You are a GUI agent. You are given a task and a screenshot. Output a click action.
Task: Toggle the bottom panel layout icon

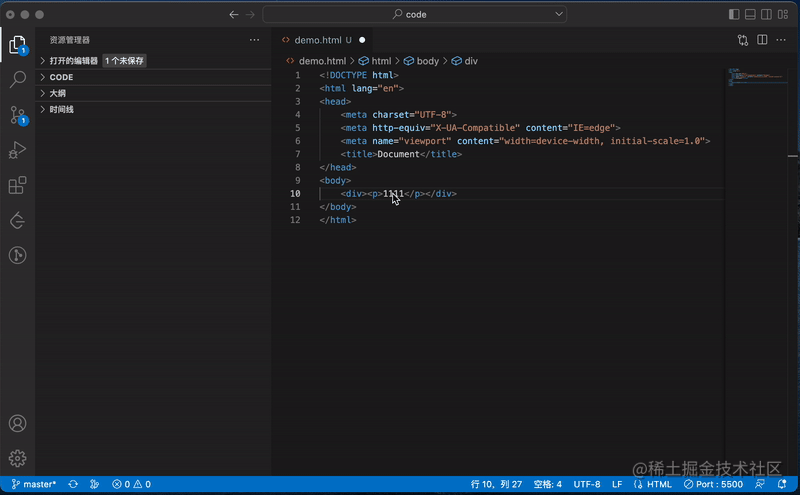pos(750,14)
